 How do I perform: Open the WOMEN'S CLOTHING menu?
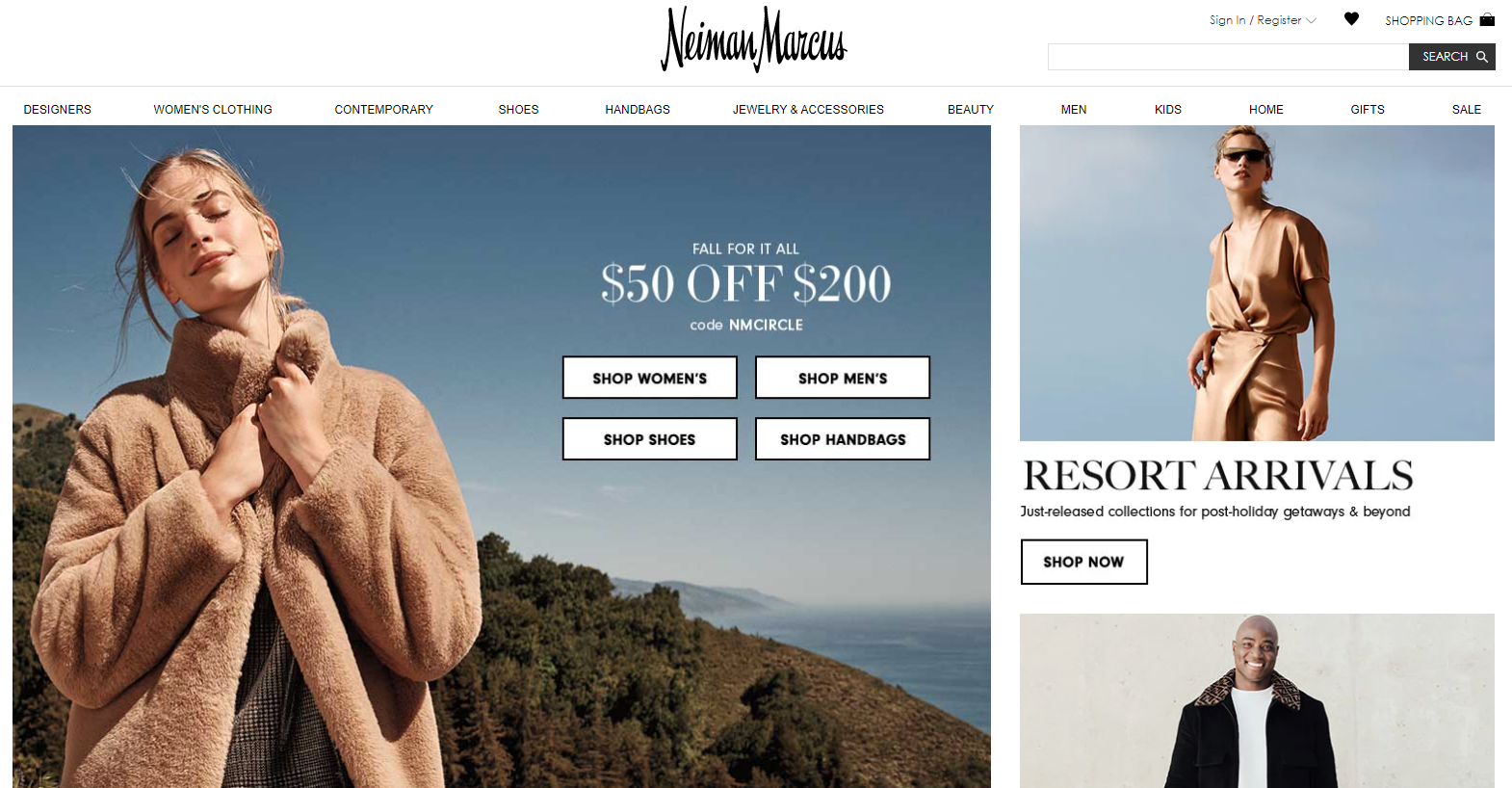tap(213, 110)
